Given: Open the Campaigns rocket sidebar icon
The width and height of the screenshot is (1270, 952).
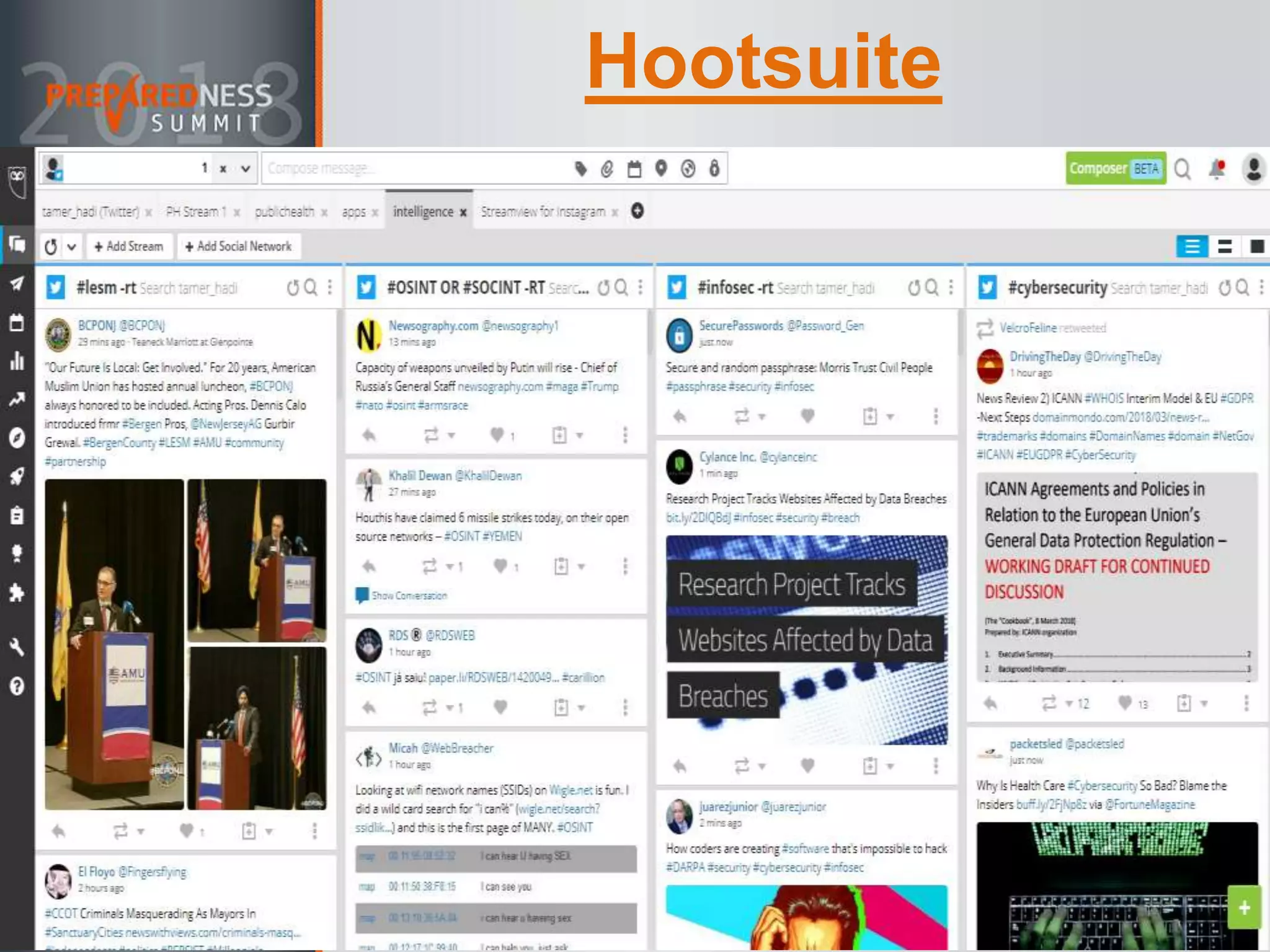Looking at the screenshot, I should tap(17, 477).
